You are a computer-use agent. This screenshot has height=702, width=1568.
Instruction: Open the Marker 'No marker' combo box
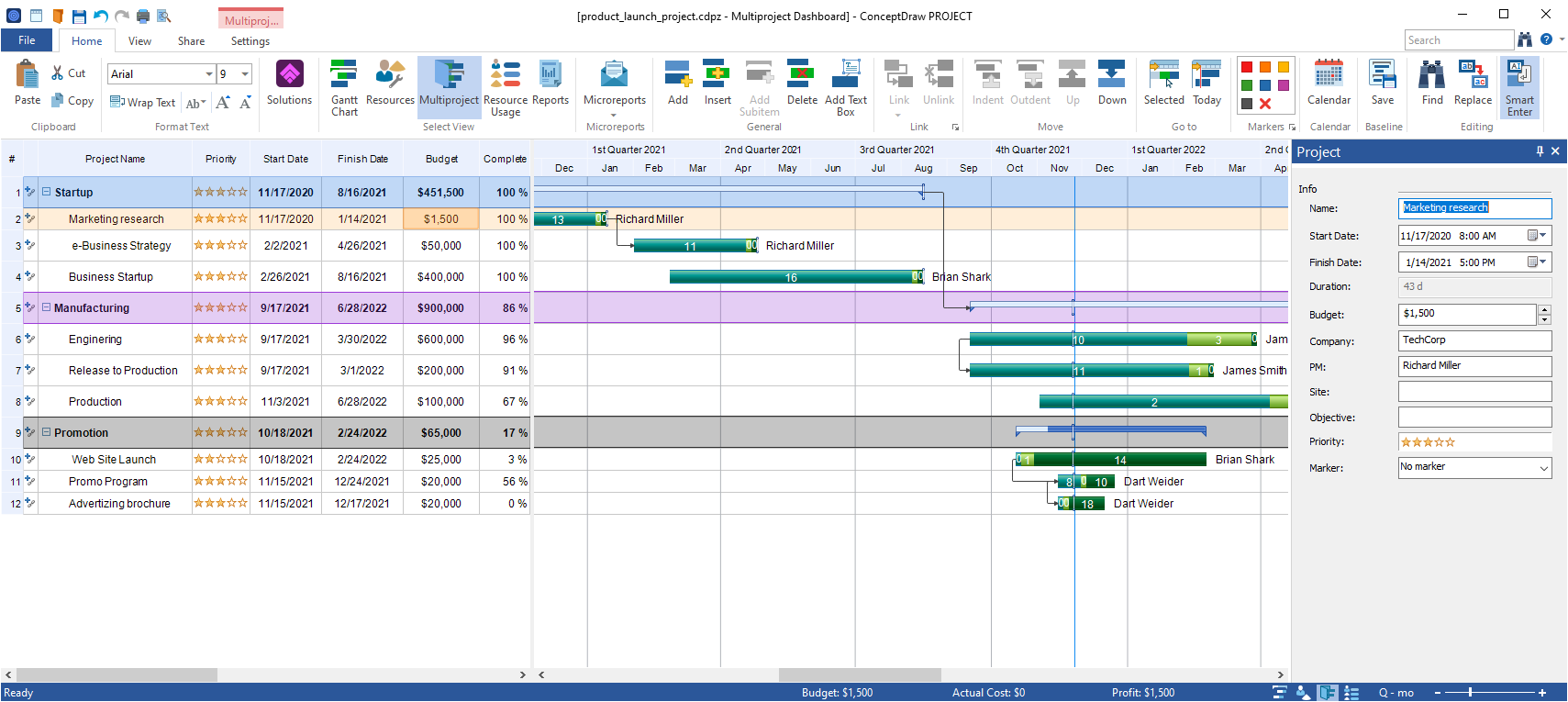tap(1474, 467)
